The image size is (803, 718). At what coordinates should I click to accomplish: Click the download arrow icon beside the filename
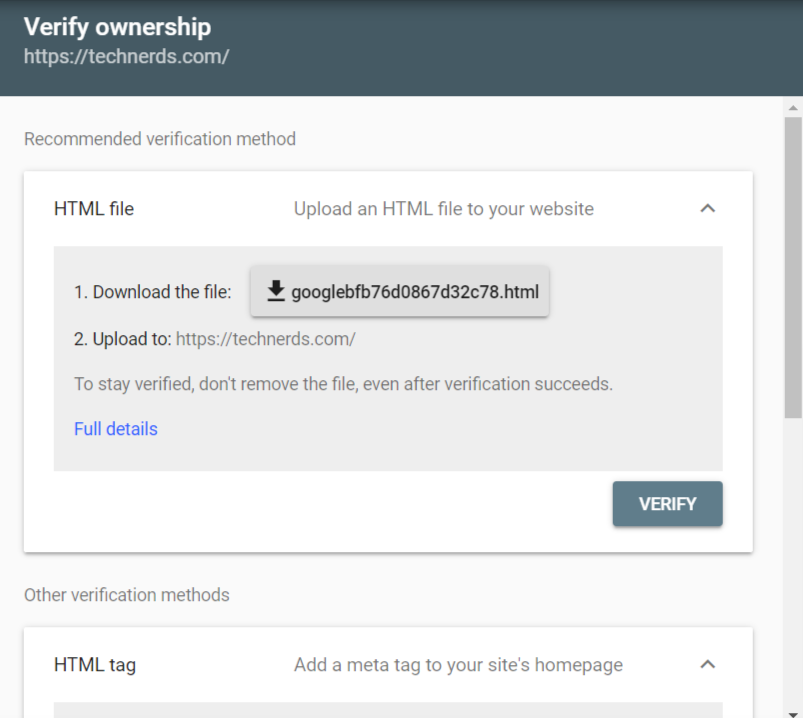pyautogui.click(x=276, y=291)
